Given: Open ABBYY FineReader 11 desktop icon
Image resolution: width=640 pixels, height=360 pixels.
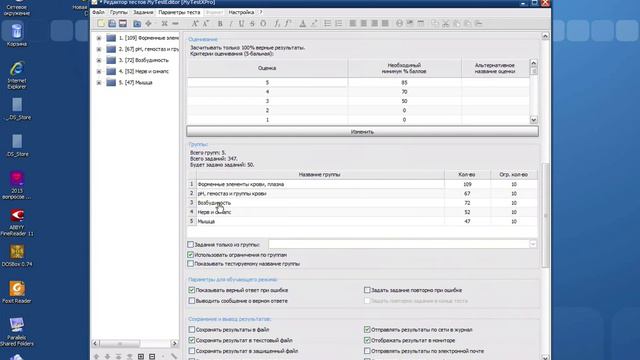Looking at the screenshot, I should pos(17,222).
